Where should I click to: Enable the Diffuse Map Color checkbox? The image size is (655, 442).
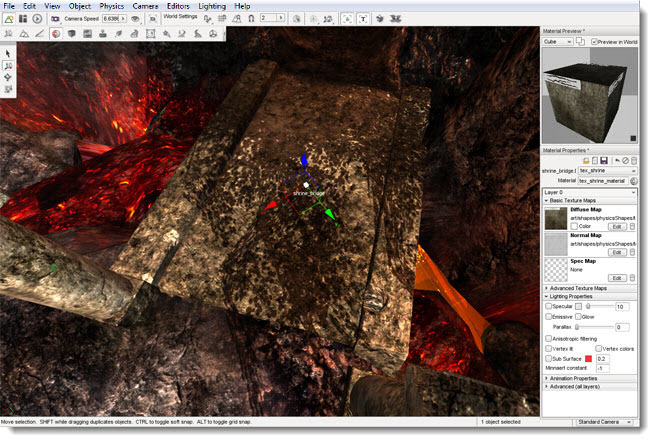574,226
